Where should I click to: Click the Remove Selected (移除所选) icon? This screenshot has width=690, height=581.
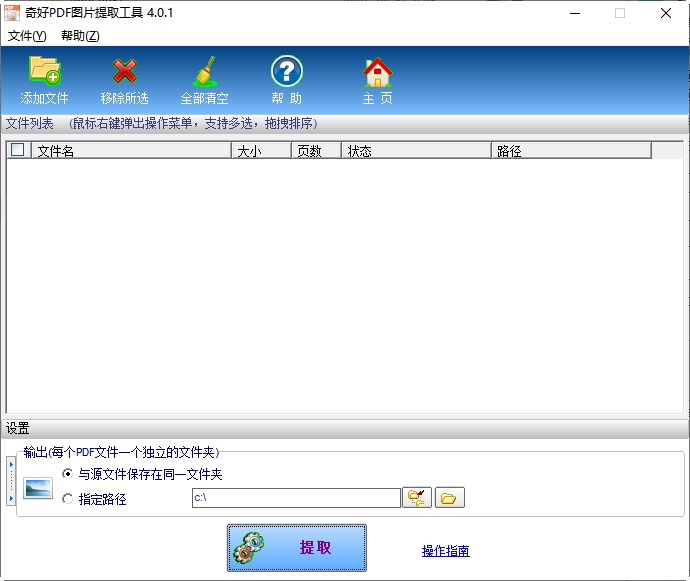(x=125, y=72)
